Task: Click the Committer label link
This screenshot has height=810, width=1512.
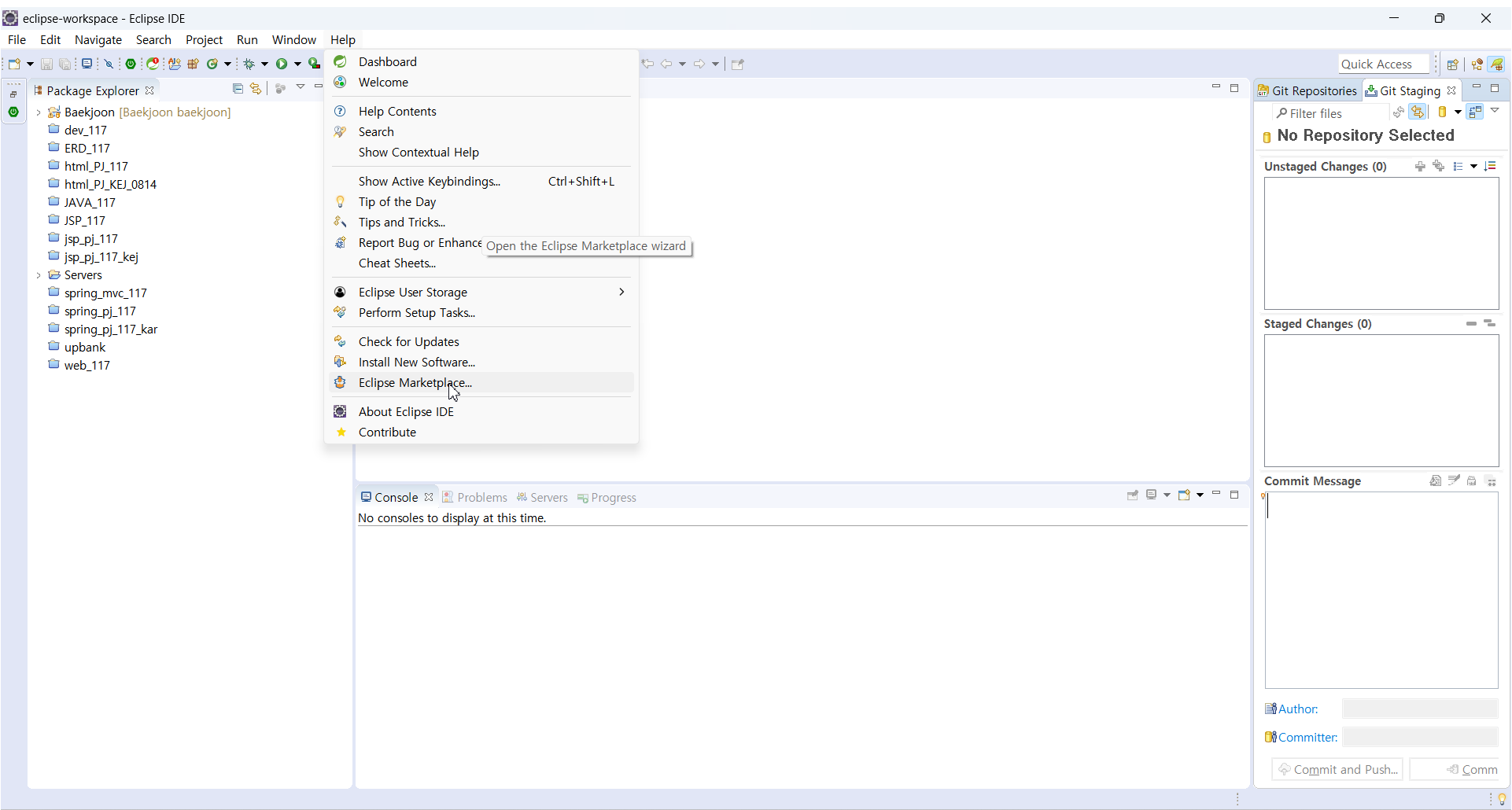Action: (1307, 738)
